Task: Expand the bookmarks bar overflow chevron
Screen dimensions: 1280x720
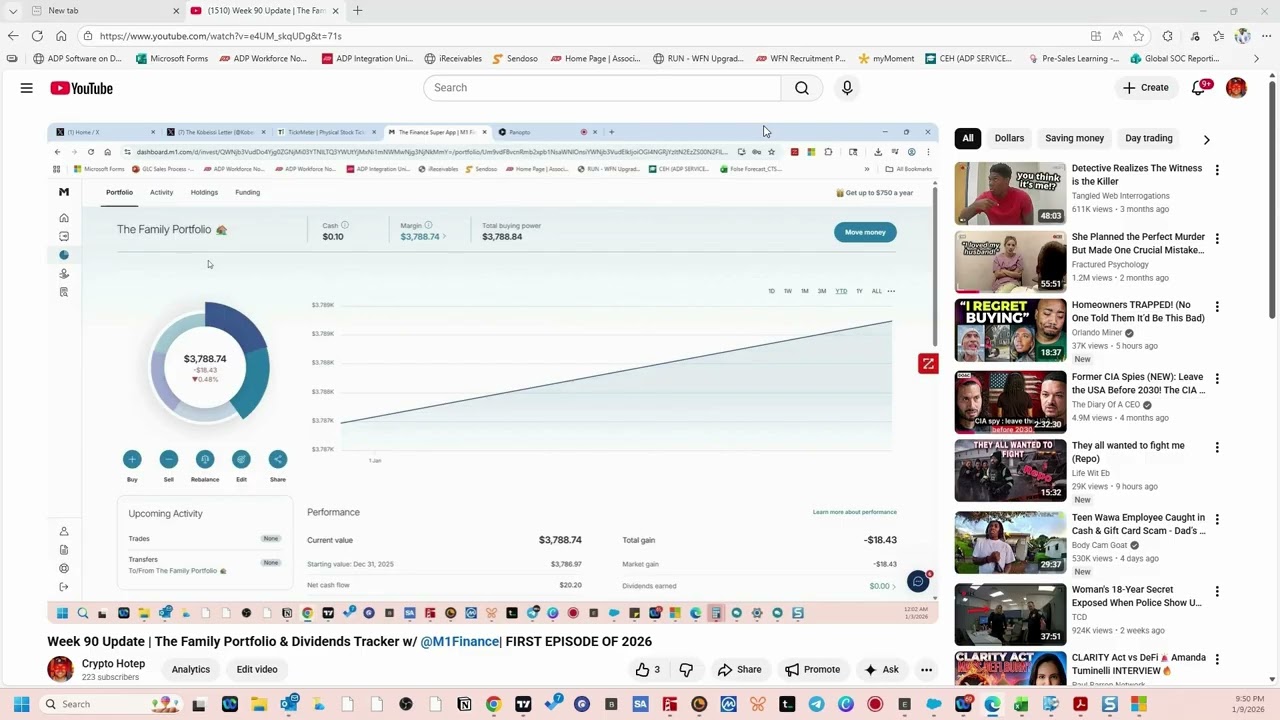Action: (x=1257, y=59)
